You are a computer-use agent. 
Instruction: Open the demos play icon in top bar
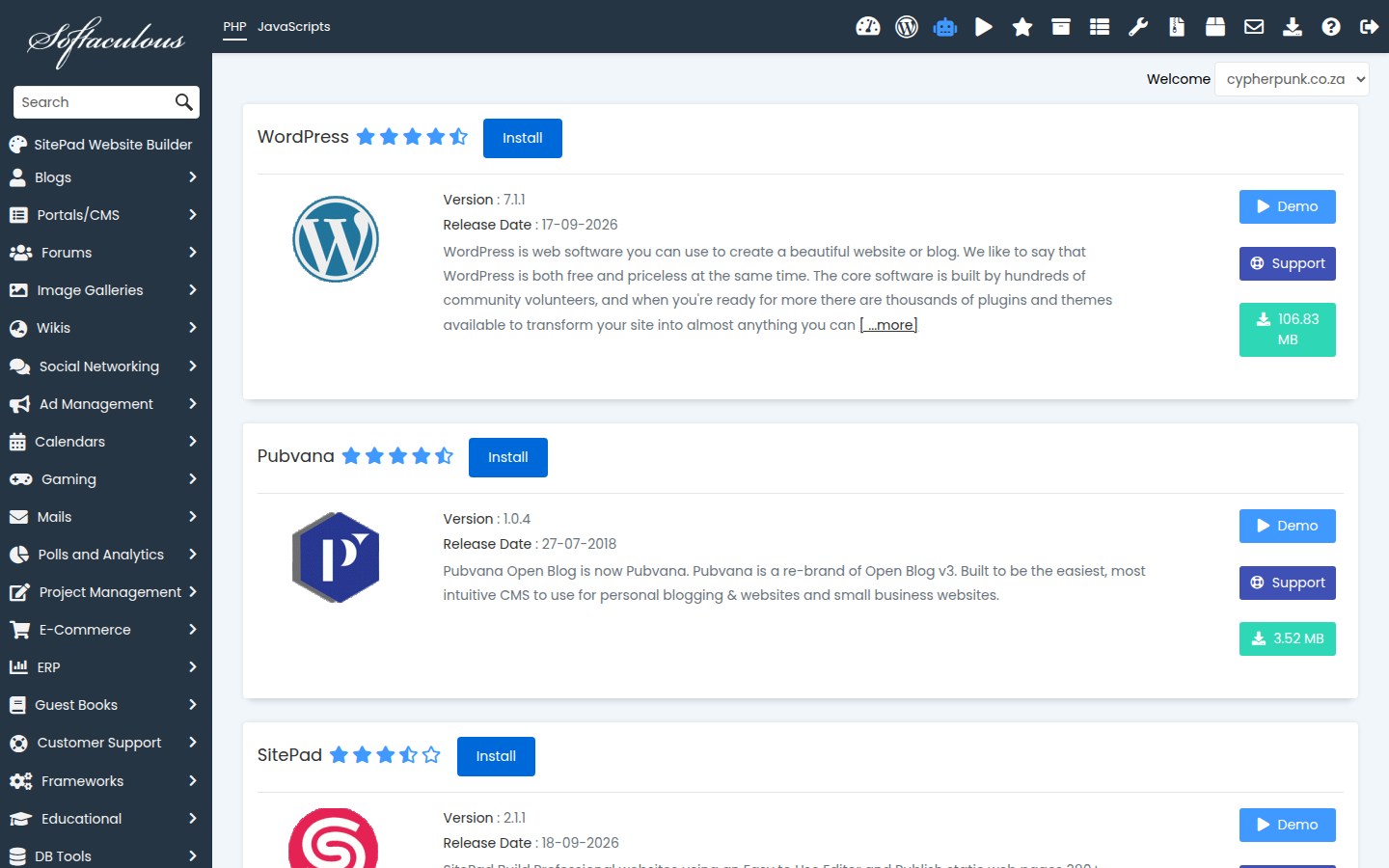tap(984, 27)
